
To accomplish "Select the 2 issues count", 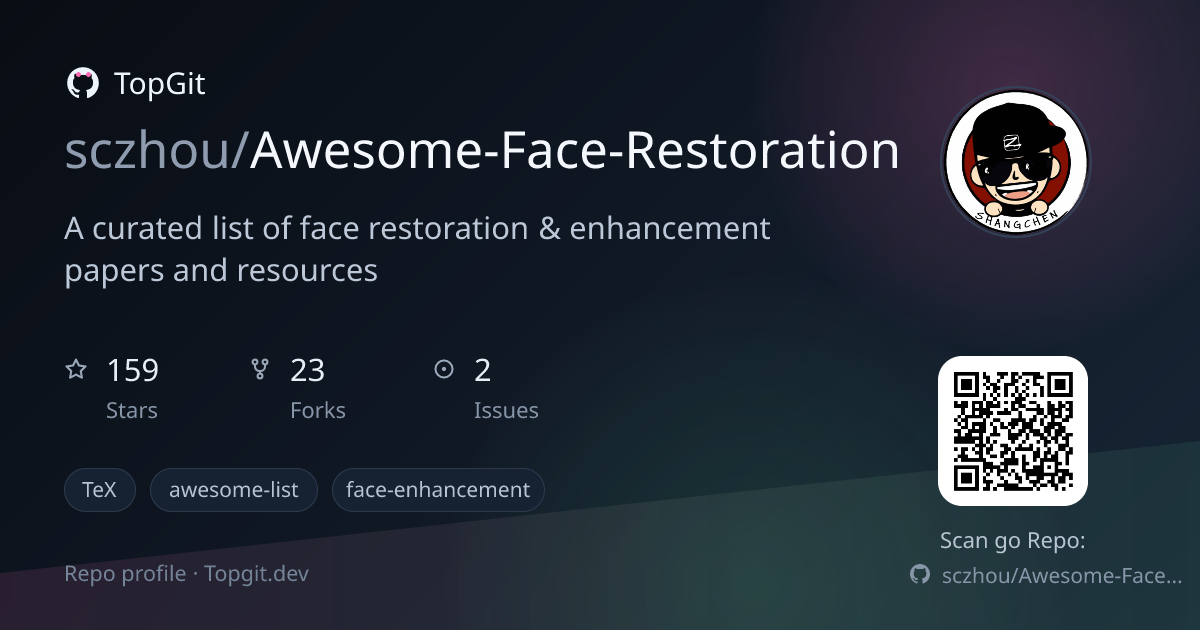I will click(x=483, y=371).
